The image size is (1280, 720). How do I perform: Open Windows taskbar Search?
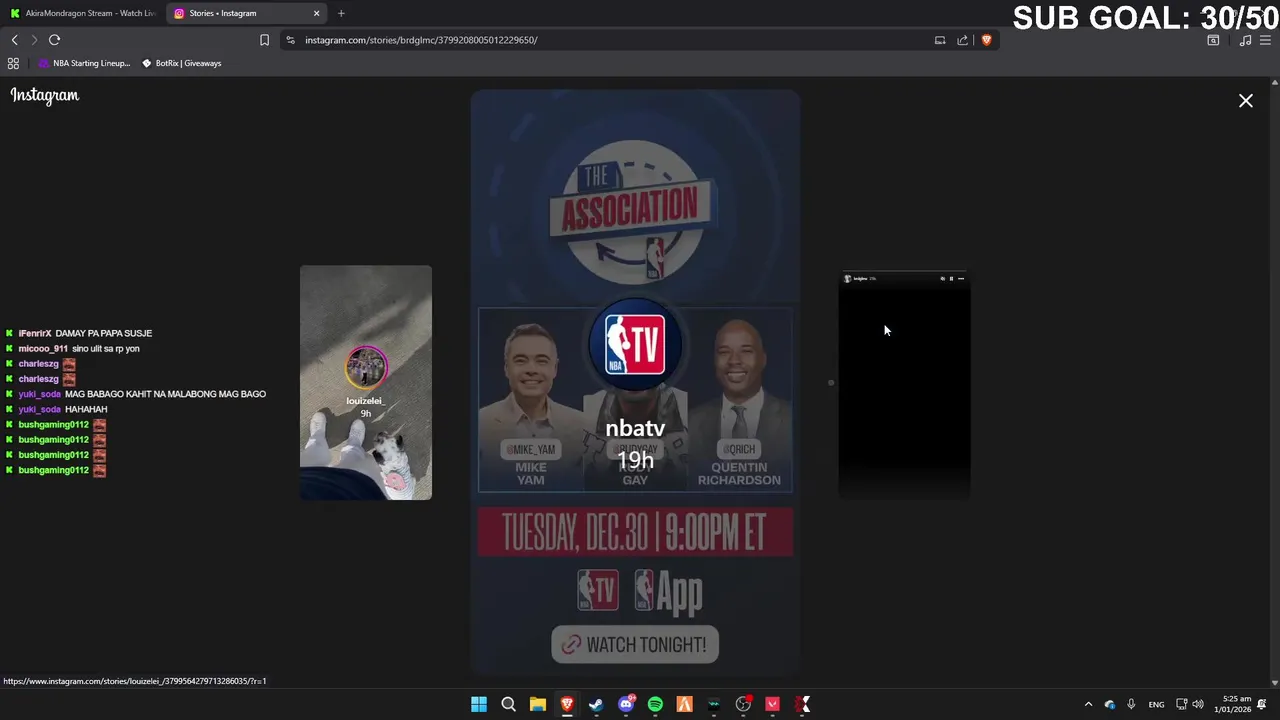pyautogui.click(x=508, y=704)
